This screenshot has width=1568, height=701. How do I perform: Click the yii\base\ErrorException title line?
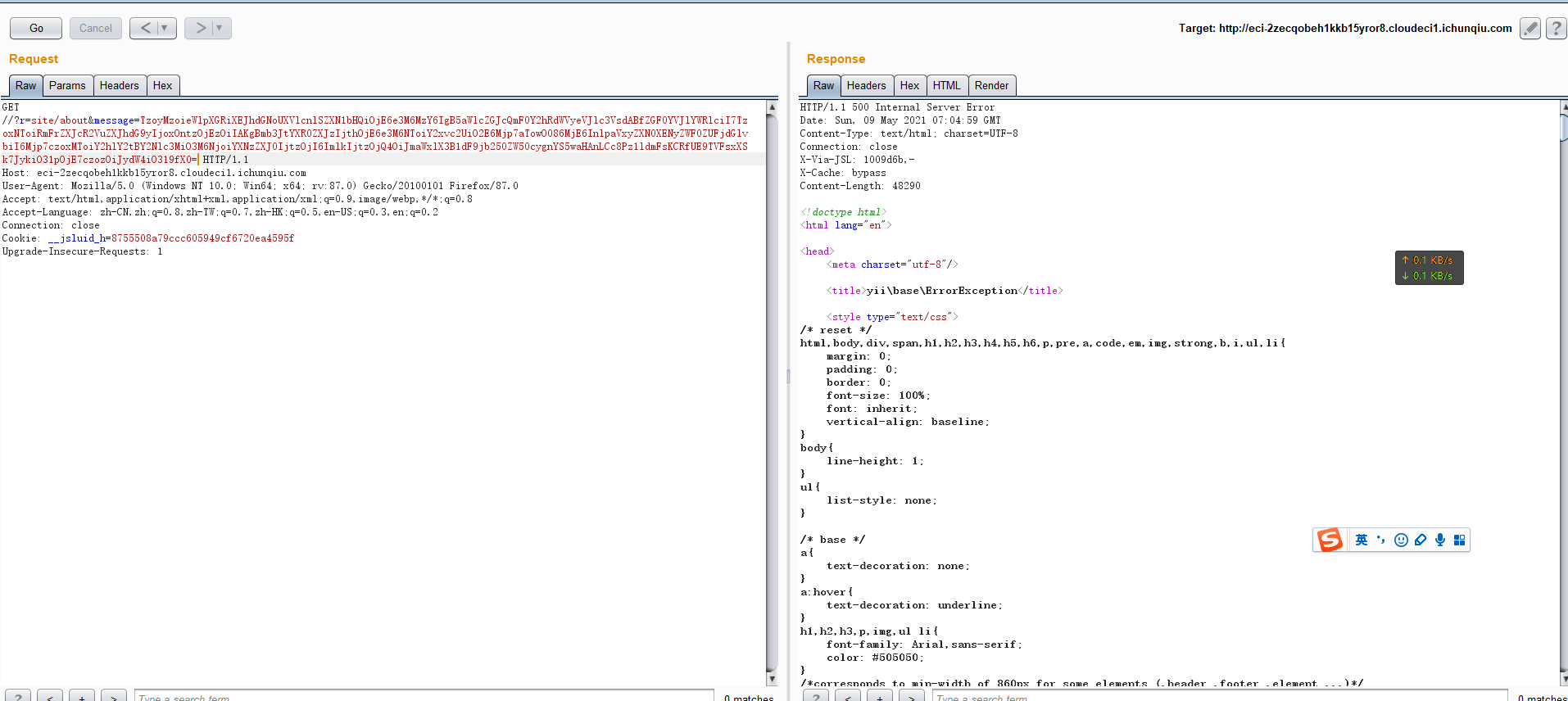[x=945, y=291]
